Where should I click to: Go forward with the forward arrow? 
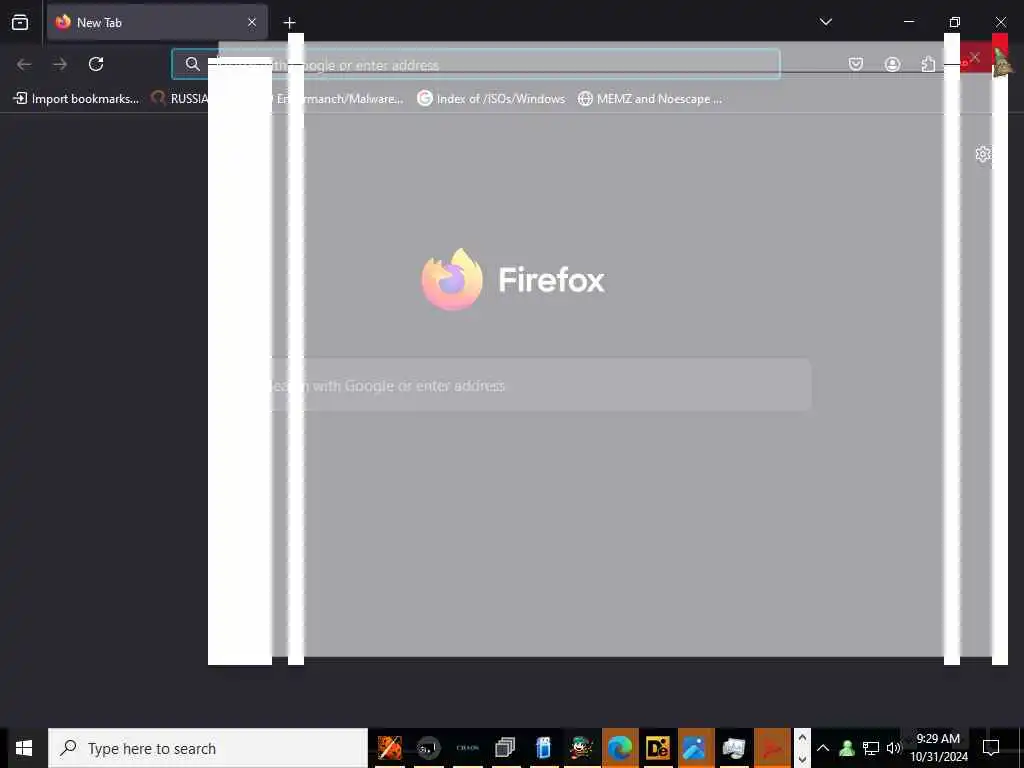[x=60, y=64]
